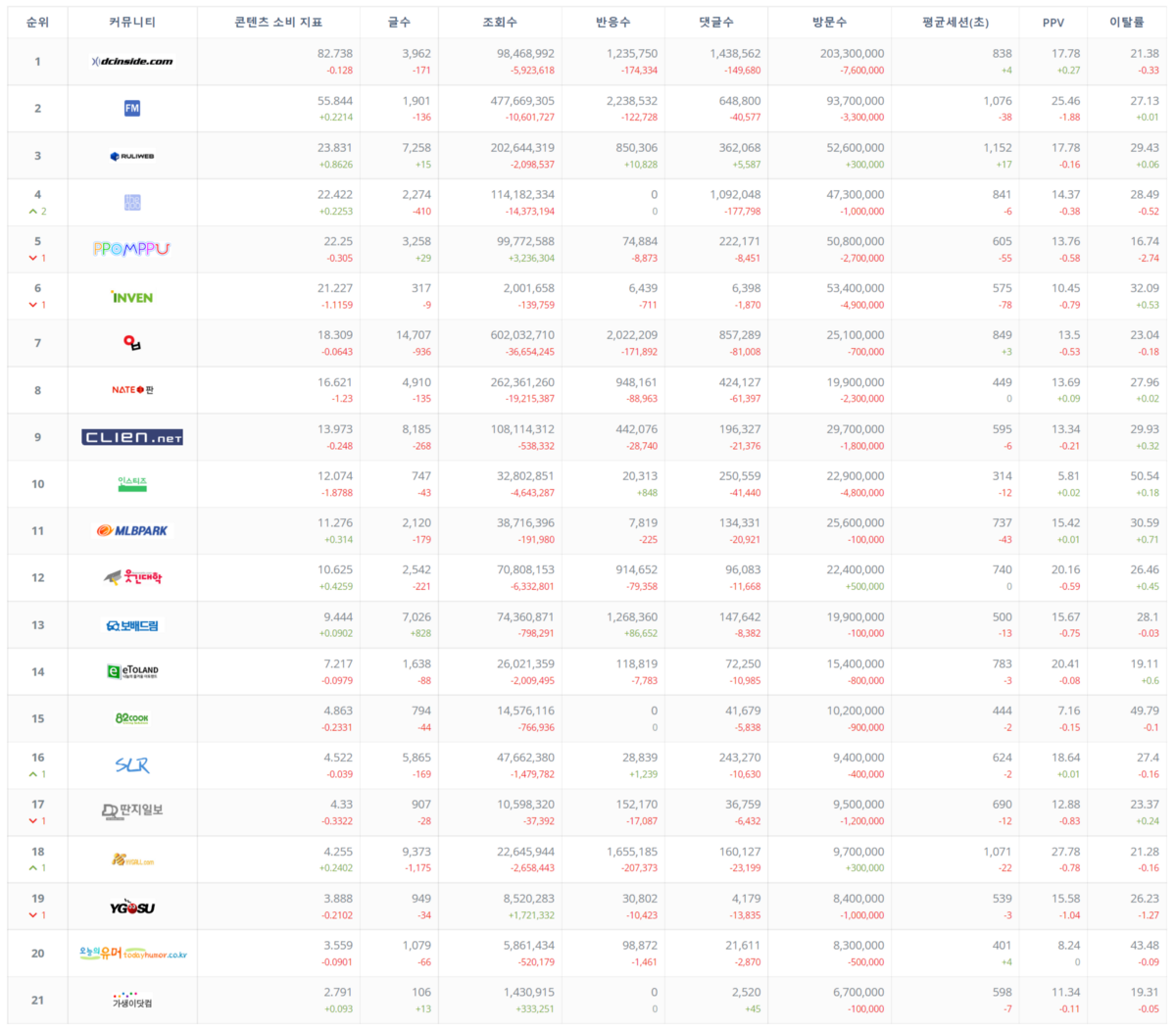Screen dimensions: 1176x1030
Task: Sort by the 댓글수 column header
Action: [x=715, y=22]
